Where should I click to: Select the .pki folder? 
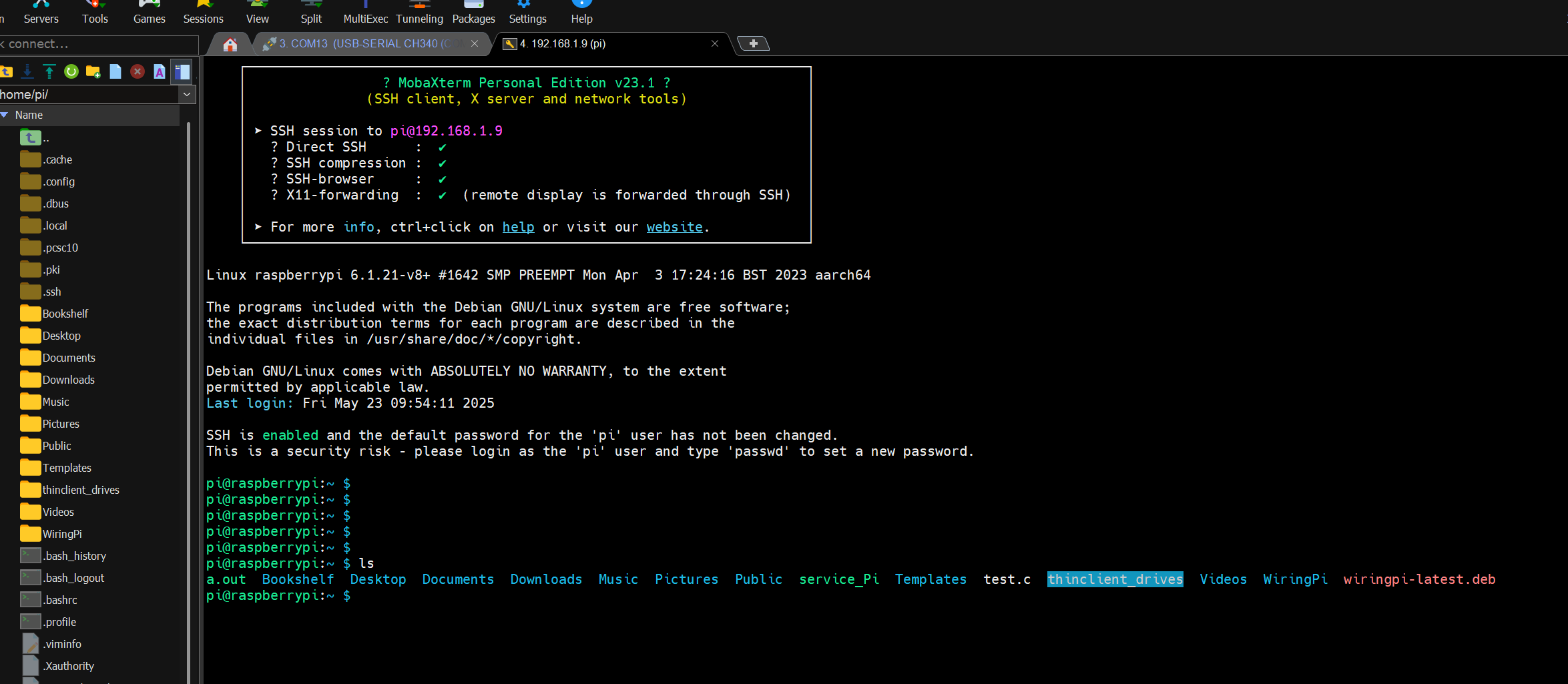(40, 270)
